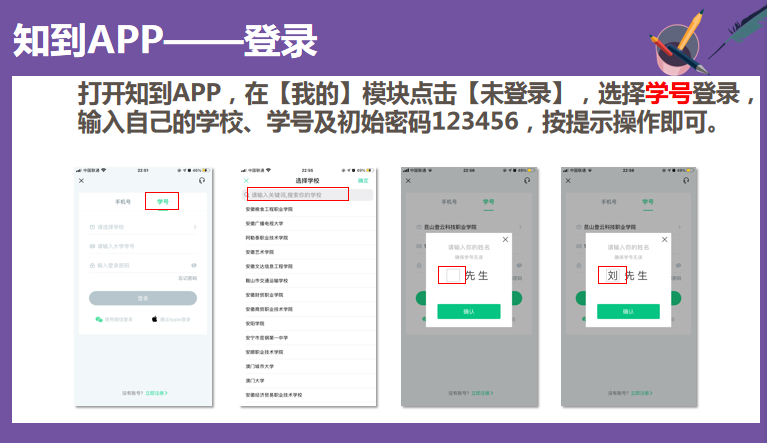Switch to the 手机号 tab on the empty login screen

click(123, 201)
